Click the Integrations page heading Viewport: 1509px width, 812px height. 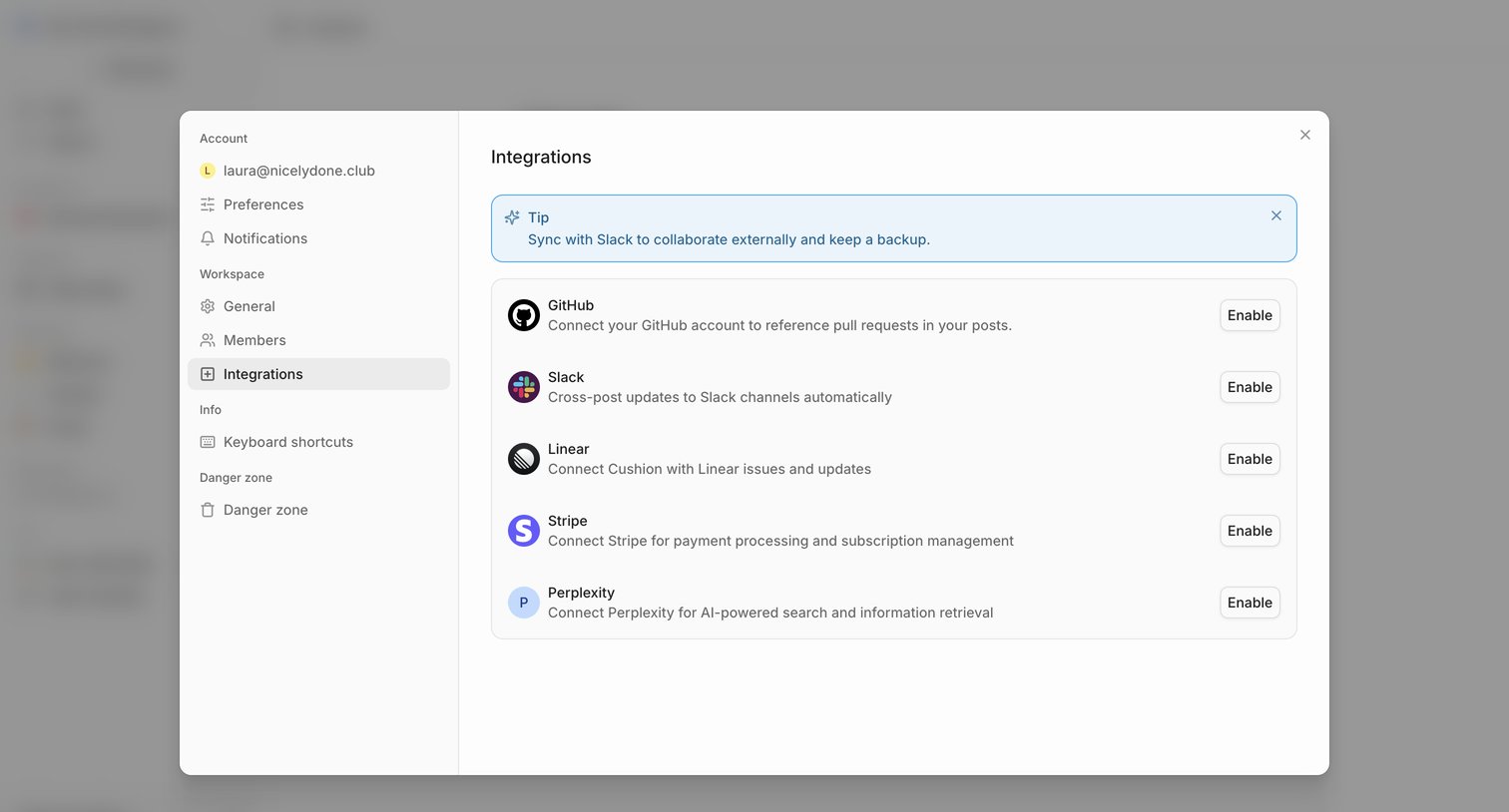coord(541,157)
